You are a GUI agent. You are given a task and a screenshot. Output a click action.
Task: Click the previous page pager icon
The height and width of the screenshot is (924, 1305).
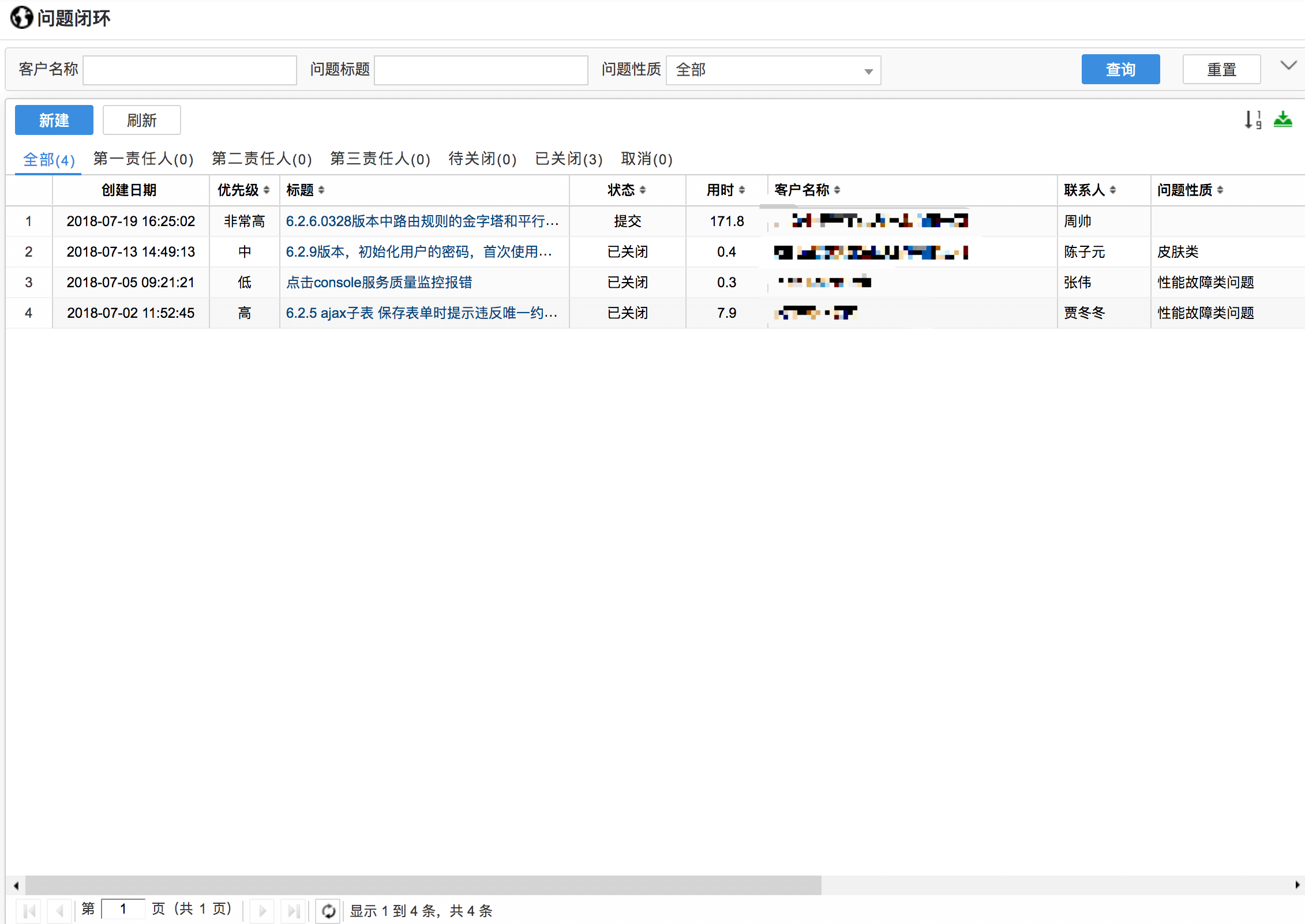[x=59, y=911]
